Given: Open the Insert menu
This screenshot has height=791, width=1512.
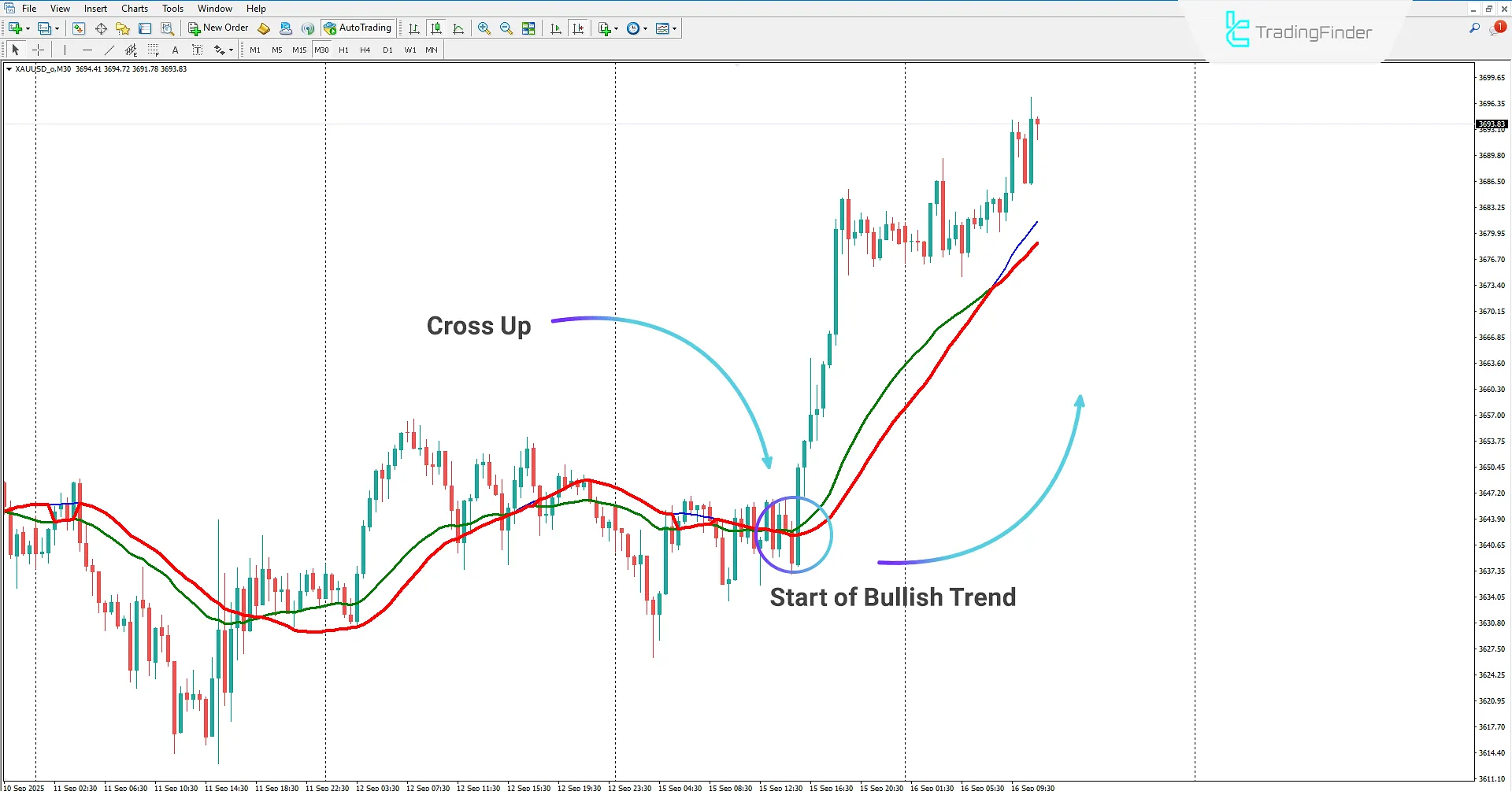Looking at the screenshot, I should 95,8.
